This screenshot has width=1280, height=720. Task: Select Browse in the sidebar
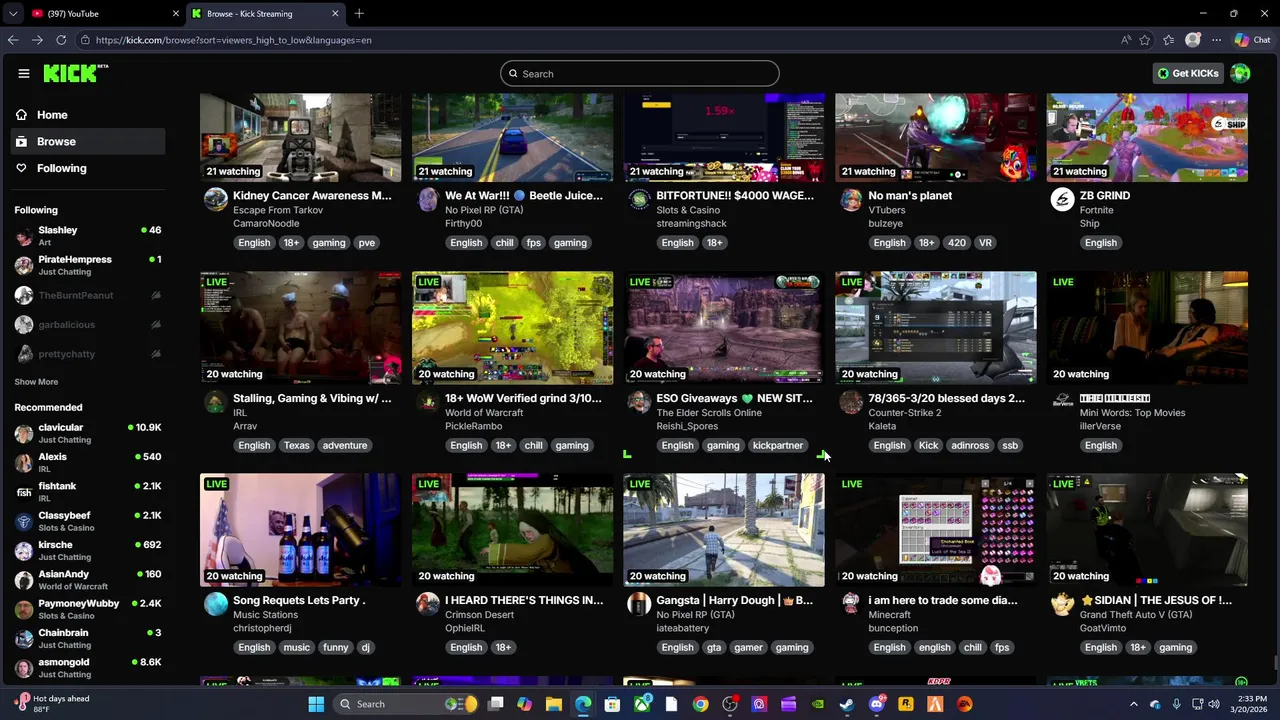pos(87,142)
